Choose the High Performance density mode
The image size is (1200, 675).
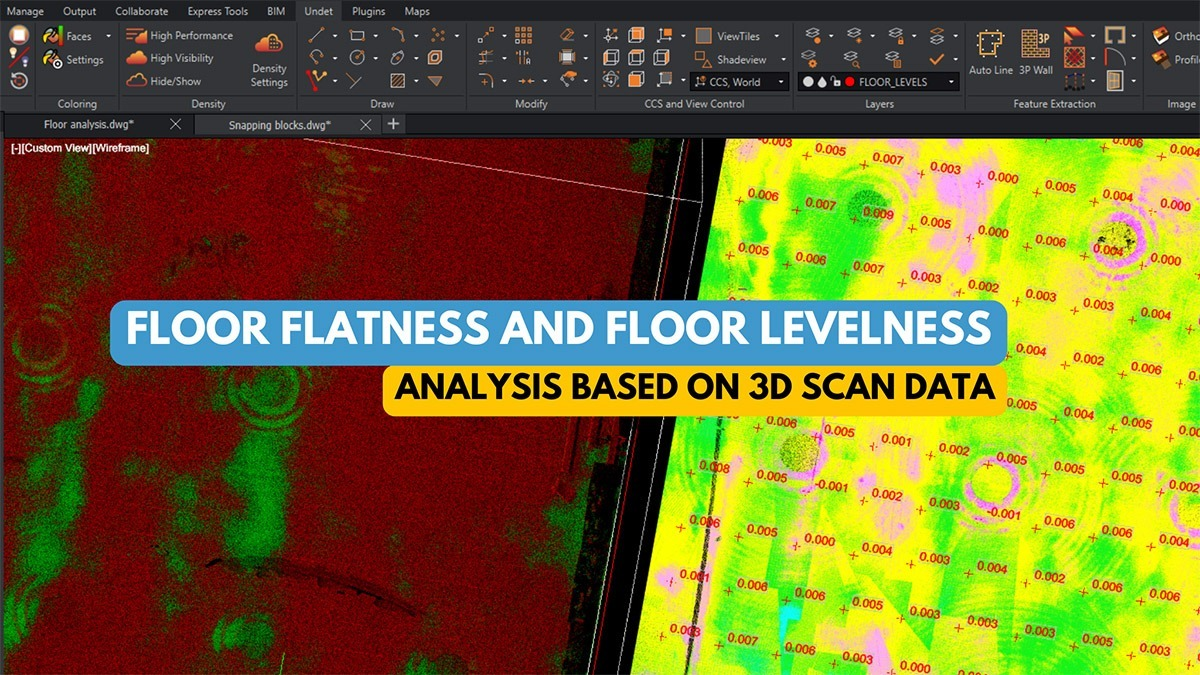tap(180, 36)
